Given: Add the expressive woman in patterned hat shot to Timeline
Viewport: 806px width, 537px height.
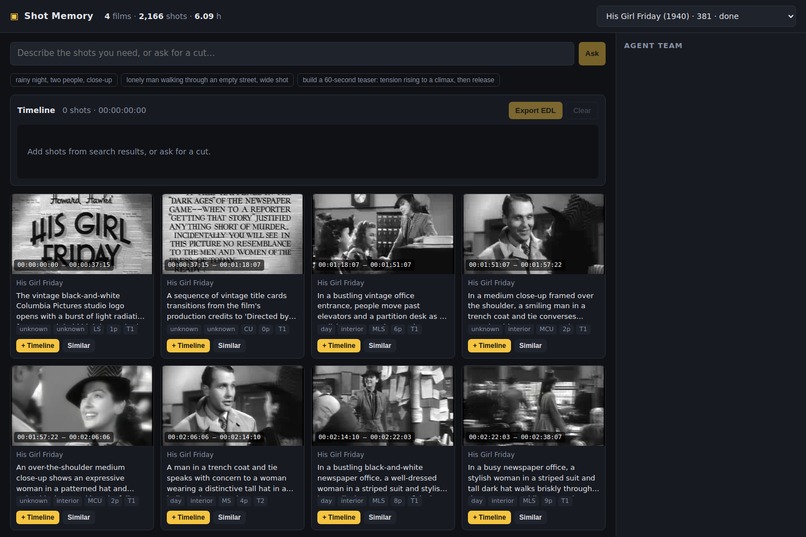Looking at the screenshot, I should [x=38, y=517].
